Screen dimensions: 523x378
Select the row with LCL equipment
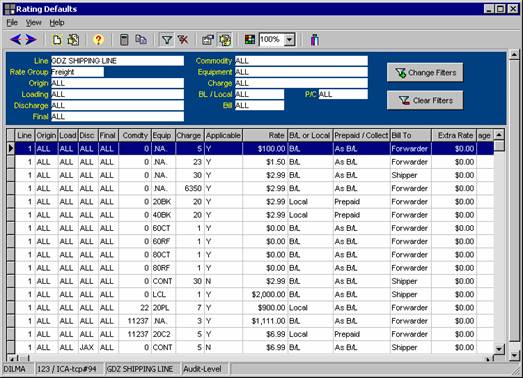coord(250,294)
